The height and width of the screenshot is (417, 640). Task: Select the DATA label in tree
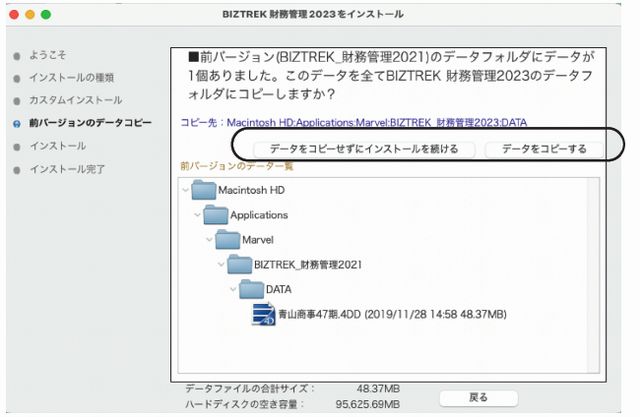279,290
